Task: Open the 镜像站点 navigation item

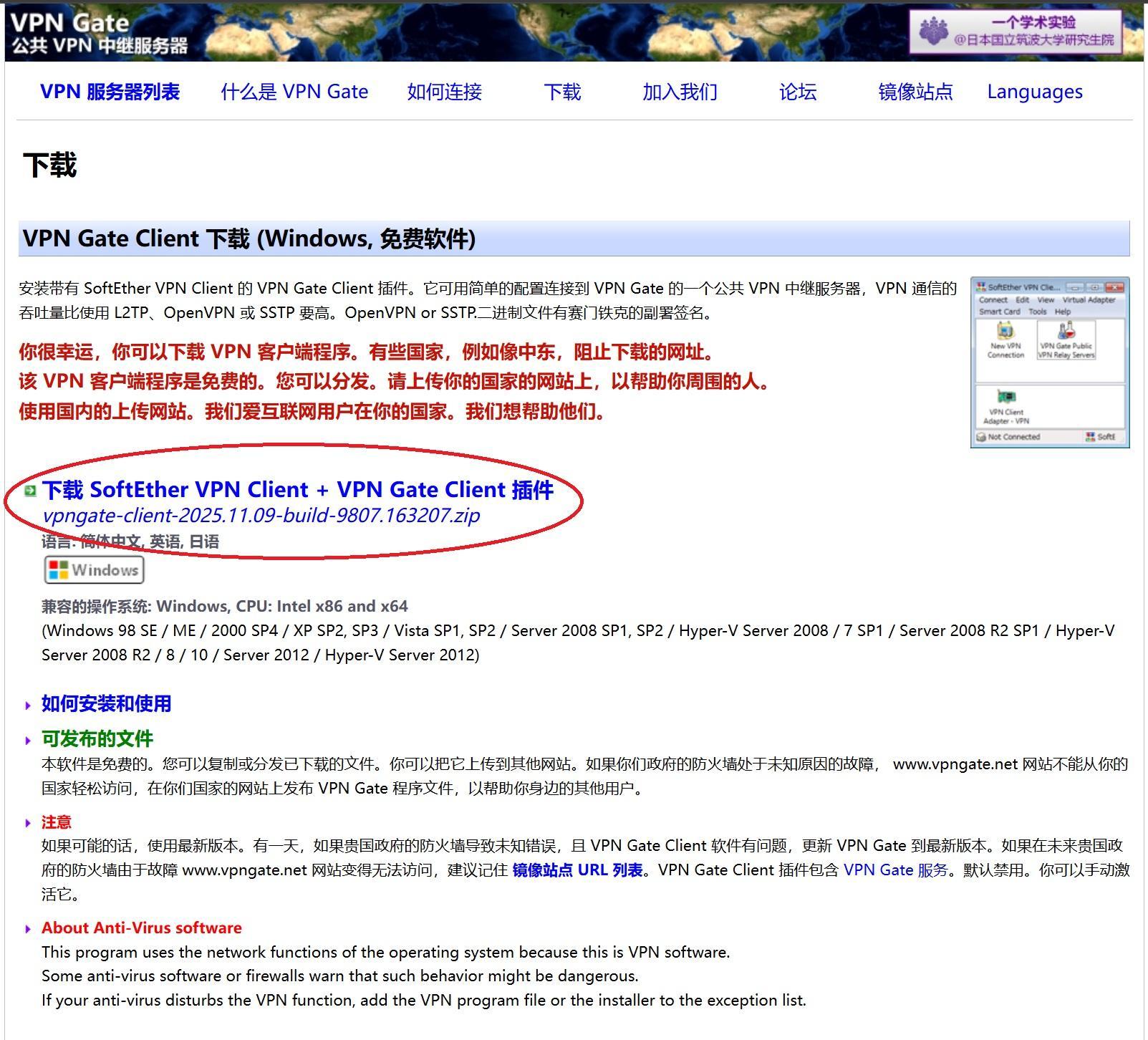Action: click(915, 92)
